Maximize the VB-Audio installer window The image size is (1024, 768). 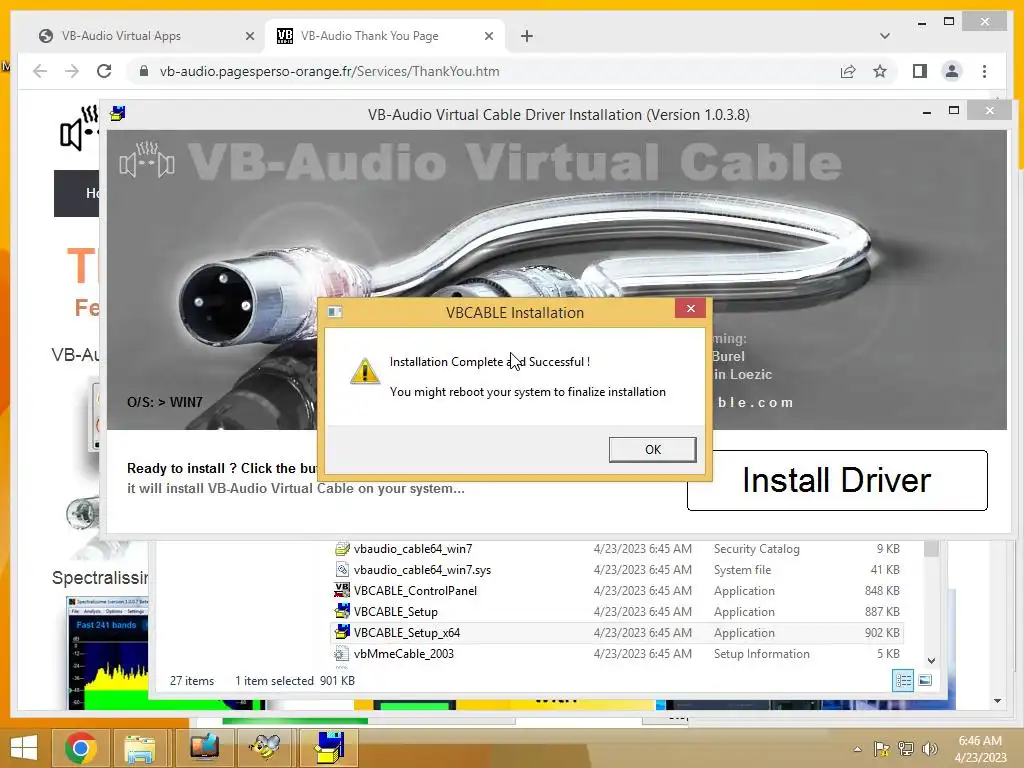pyautogui.click(x=953, y=110)
